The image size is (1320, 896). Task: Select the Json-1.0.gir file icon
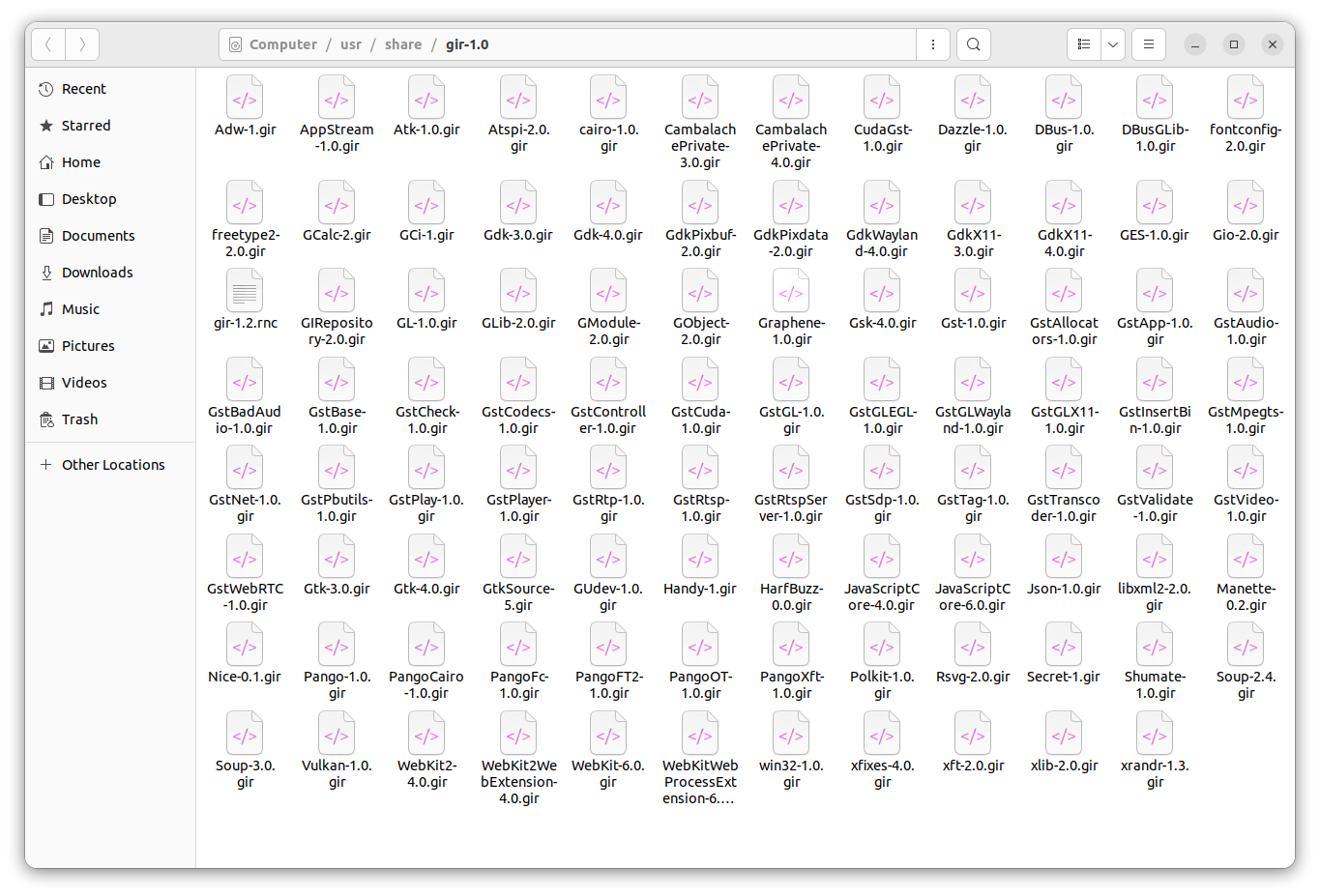(x=1064, y=557)
